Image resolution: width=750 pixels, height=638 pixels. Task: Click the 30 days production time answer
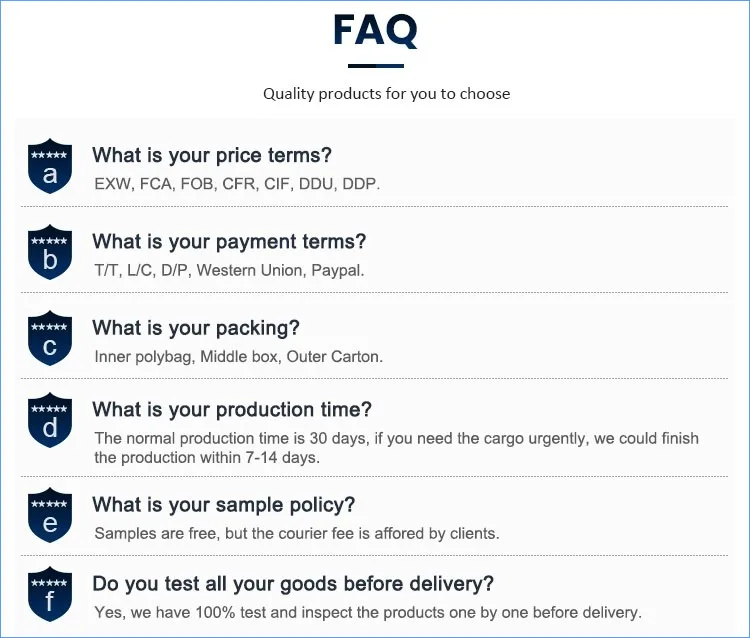tap(396, 448)
